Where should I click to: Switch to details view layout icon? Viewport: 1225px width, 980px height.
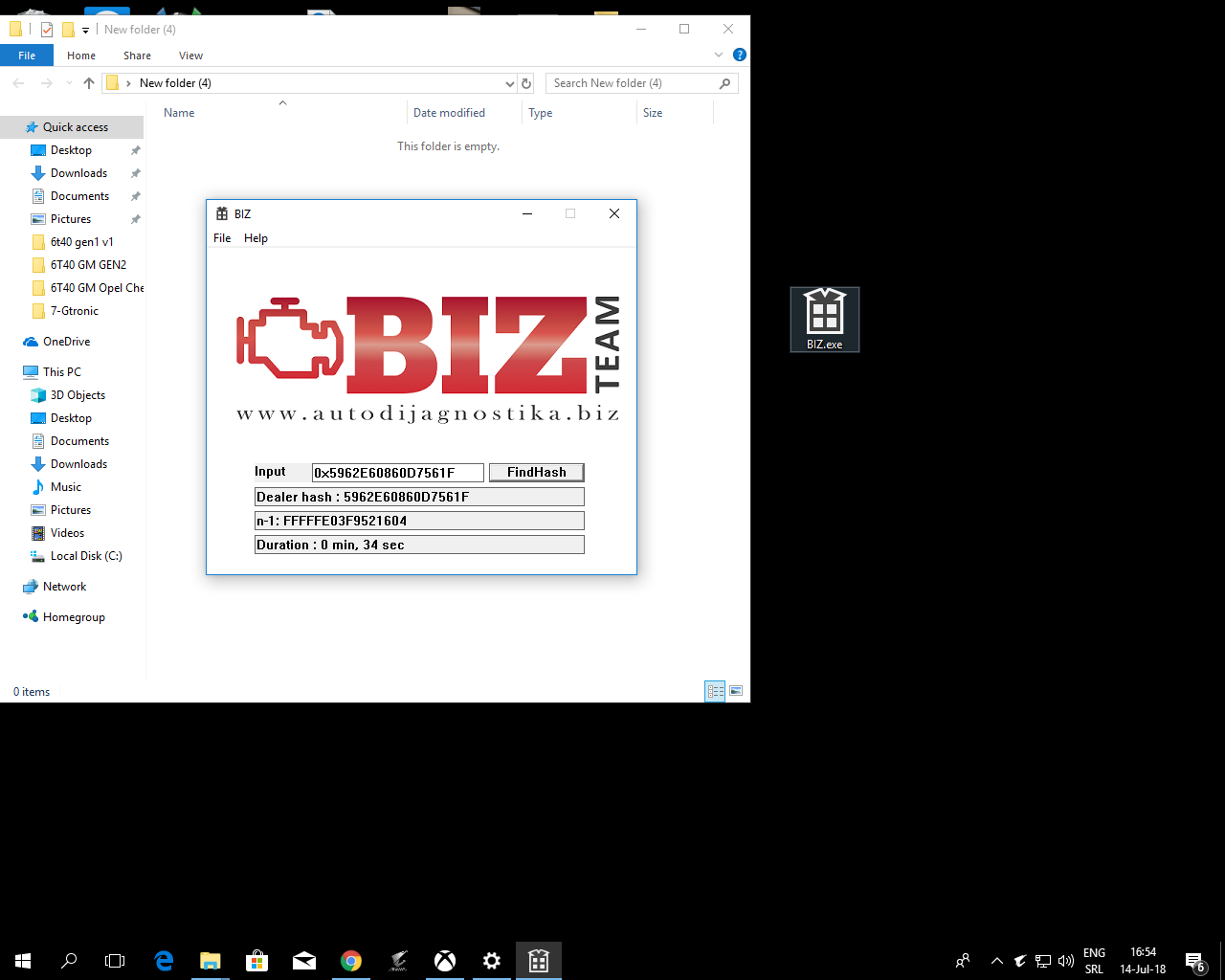click(x=715, y=691)
